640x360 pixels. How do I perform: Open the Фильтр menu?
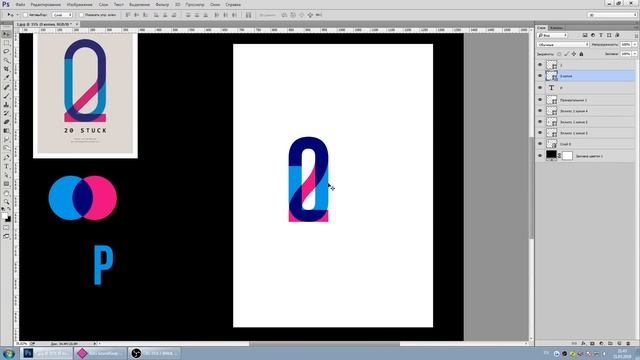(162, 4)
